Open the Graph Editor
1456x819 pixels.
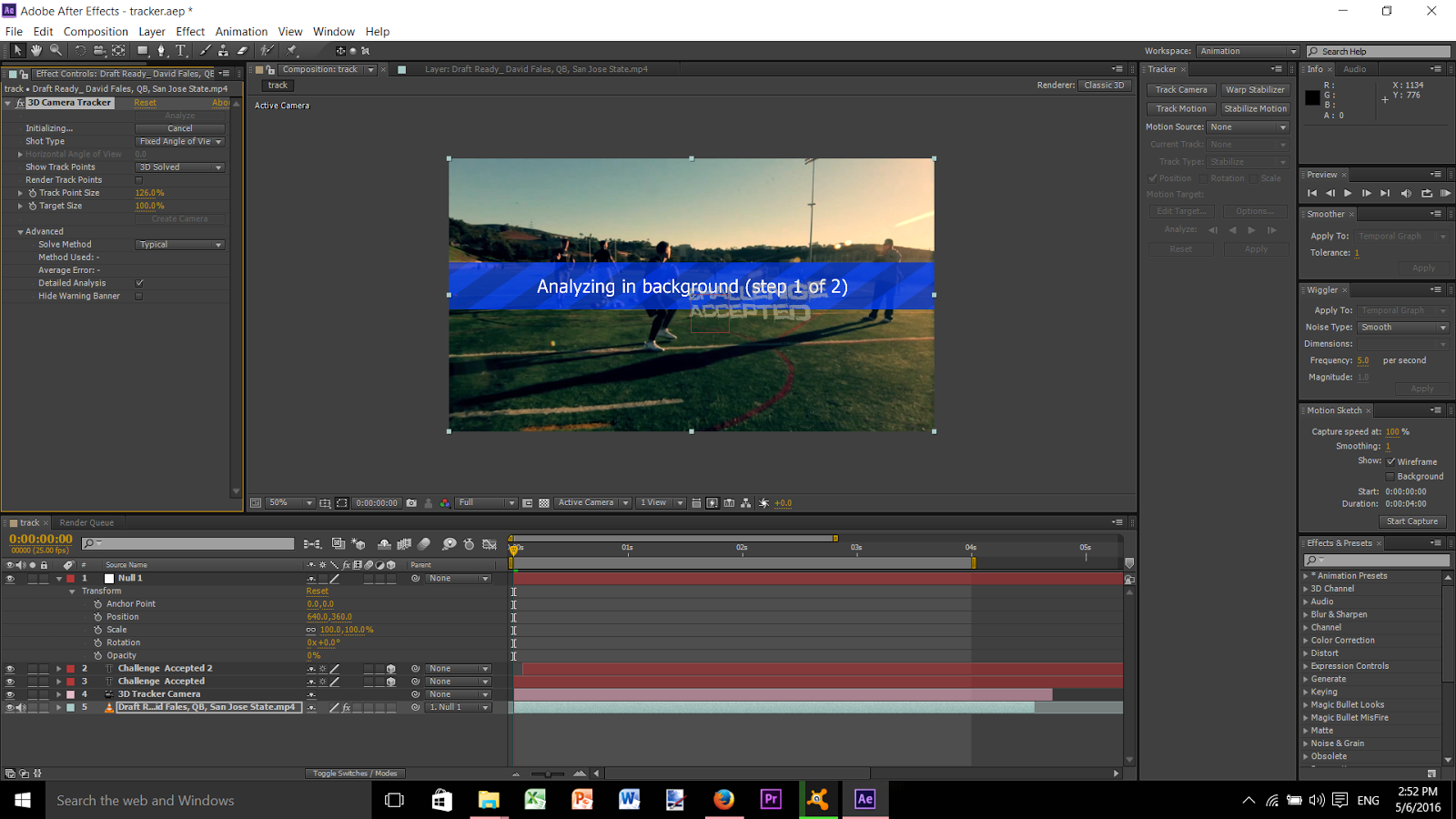click(490, 544)
